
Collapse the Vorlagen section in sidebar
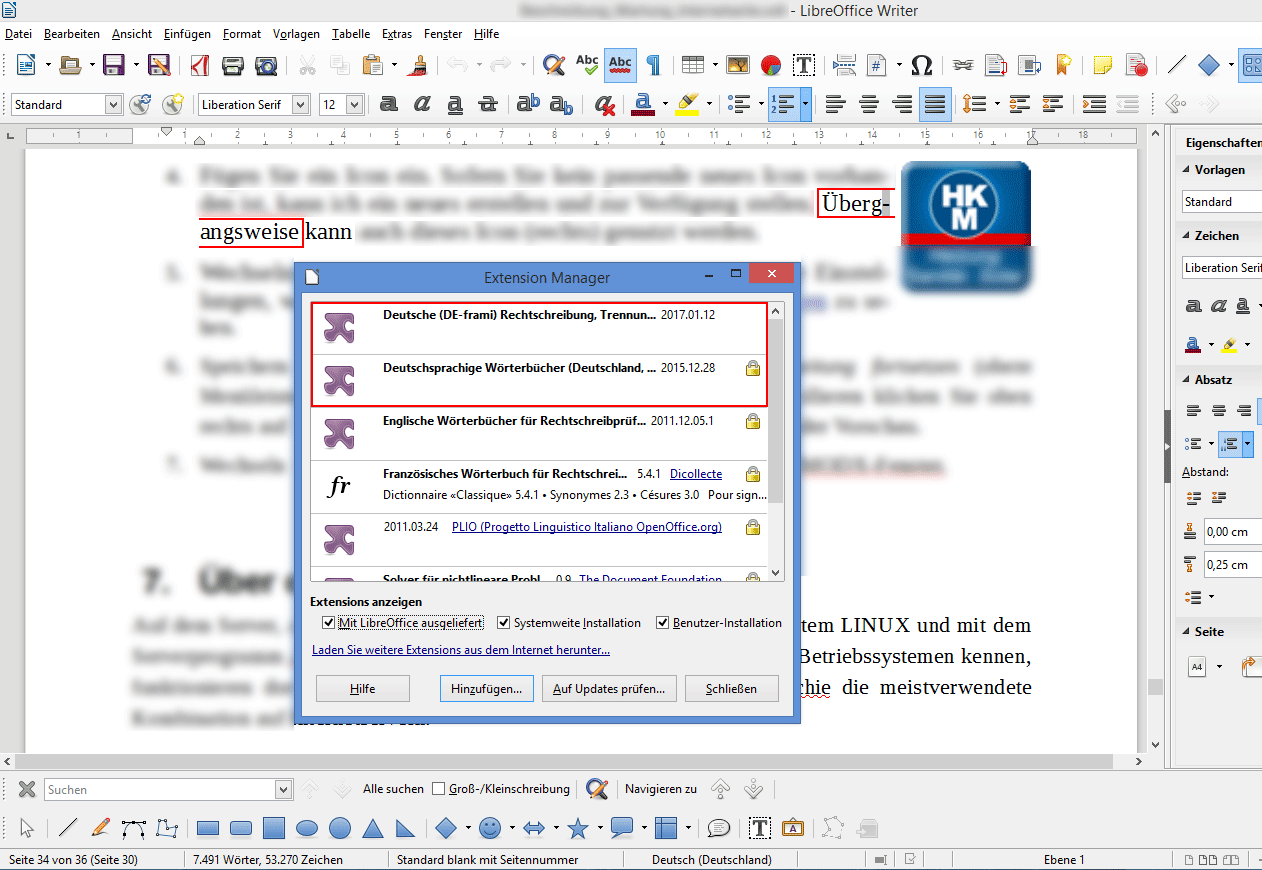1185,170
